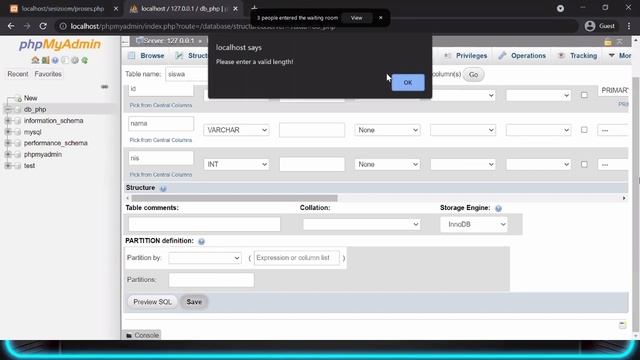Image resolution: width=640 pixels, height=360 pixels.
Task: Click the yellow page settings icon top right
Action: [608, 42]
